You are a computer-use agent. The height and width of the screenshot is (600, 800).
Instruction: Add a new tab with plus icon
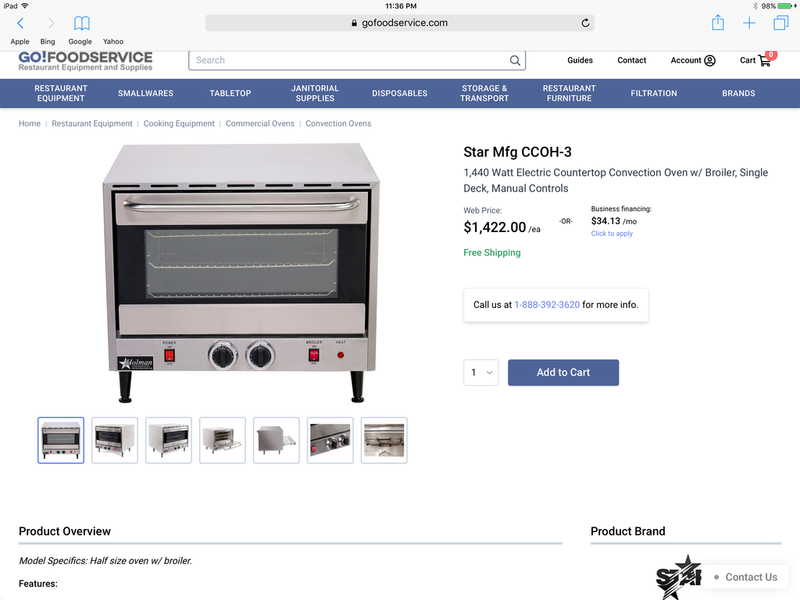pyautogui.click(x=749, y=23)
